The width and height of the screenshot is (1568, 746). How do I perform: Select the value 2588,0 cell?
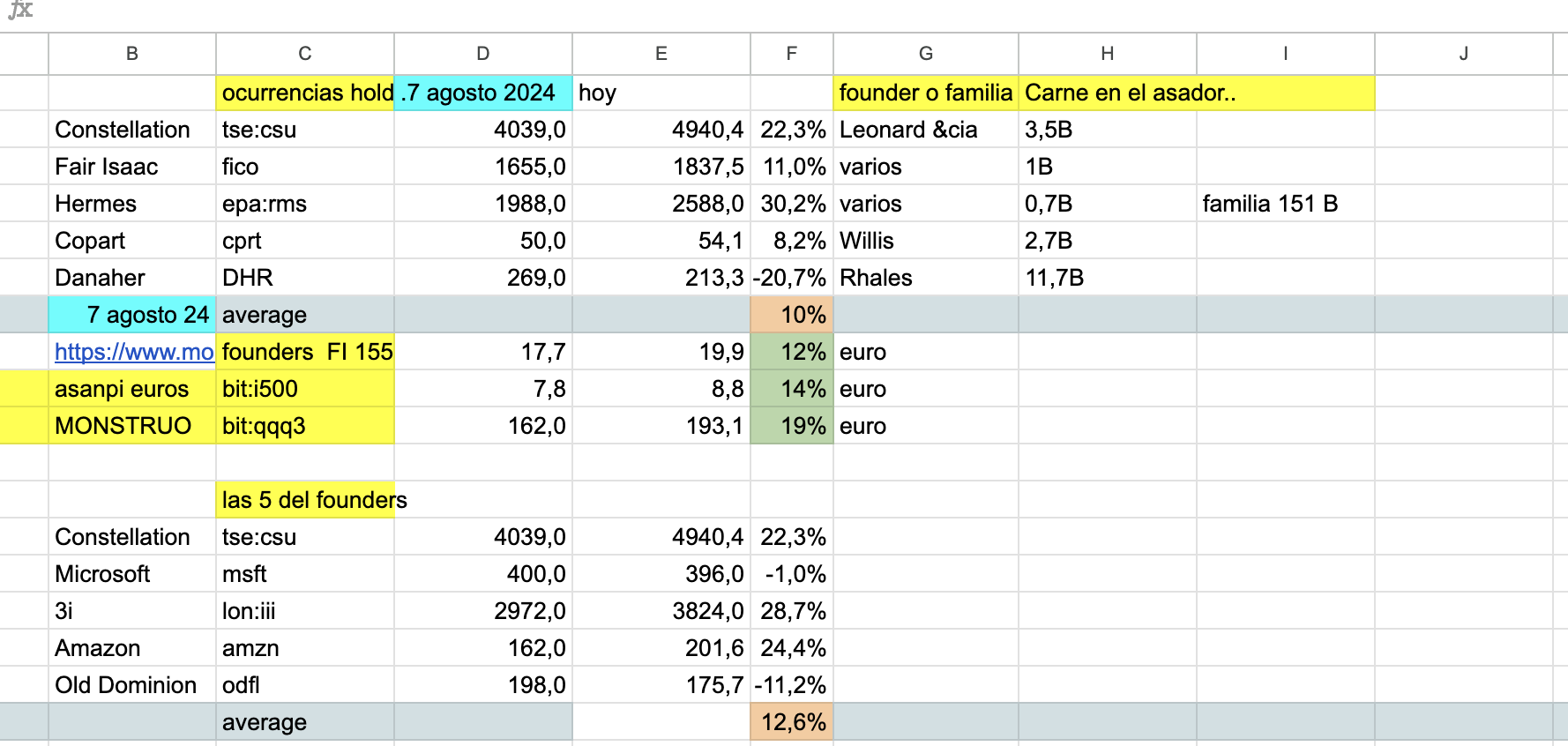tap(661, 204)
